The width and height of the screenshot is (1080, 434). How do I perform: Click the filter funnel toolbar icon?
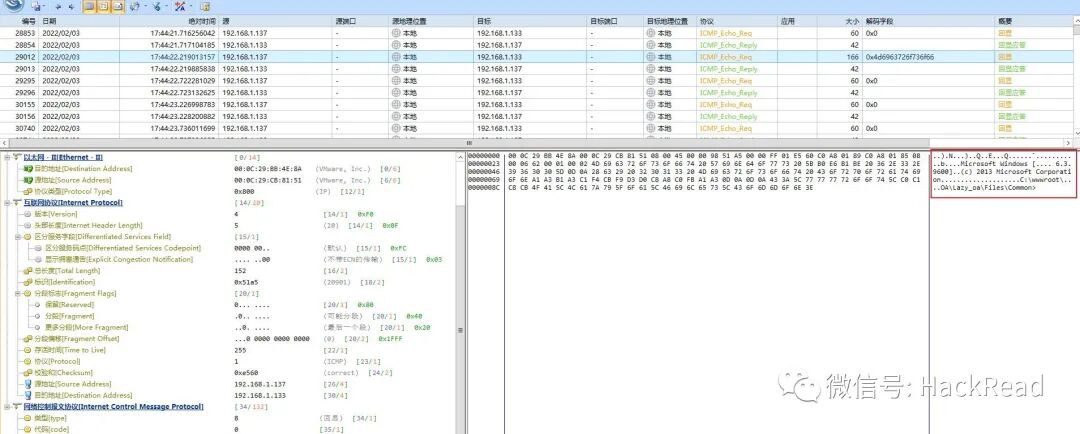coord(156,7)
